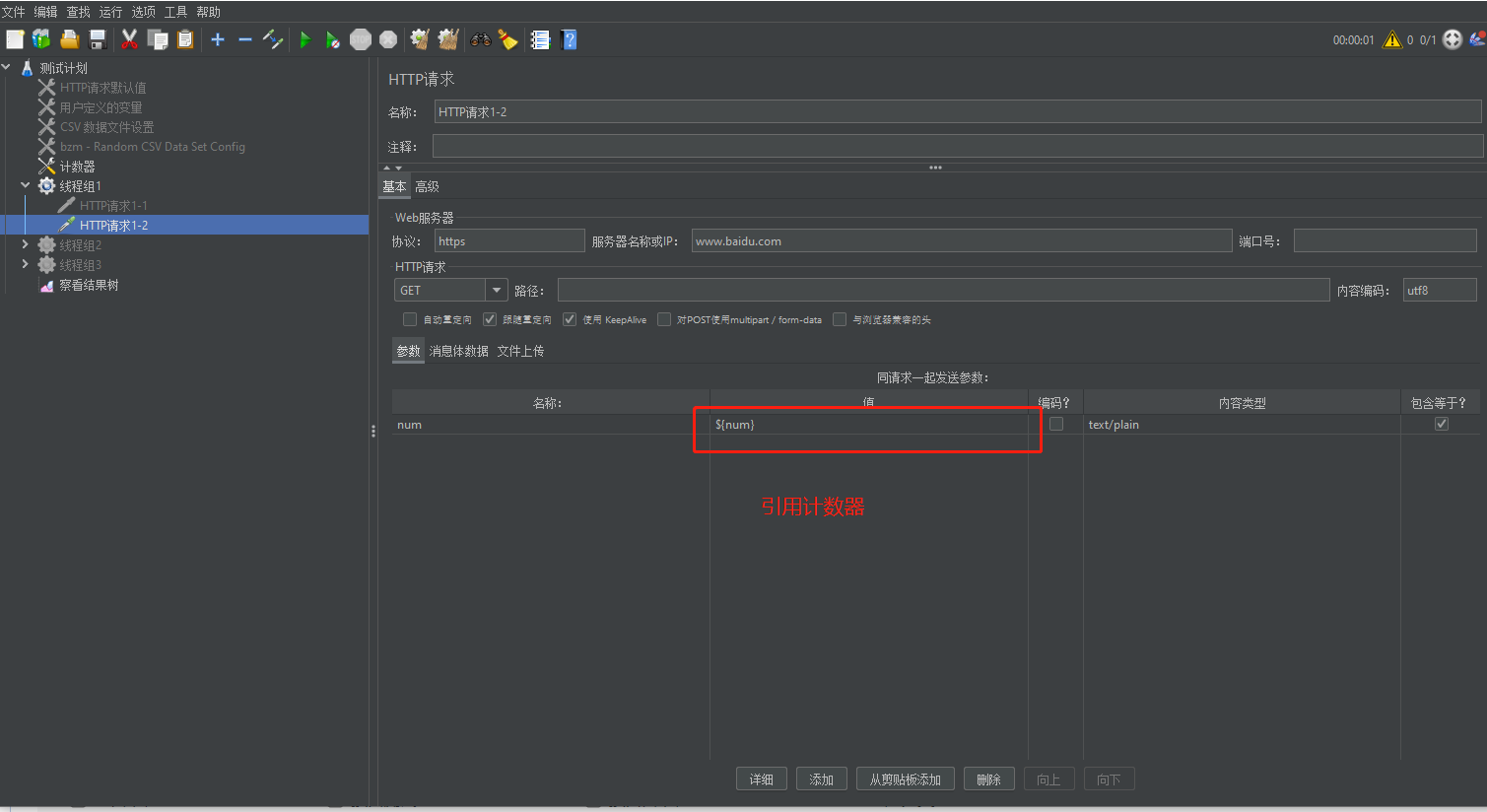1487x812 pixels.
Task: Click the 删除 button
Action: 989,779
